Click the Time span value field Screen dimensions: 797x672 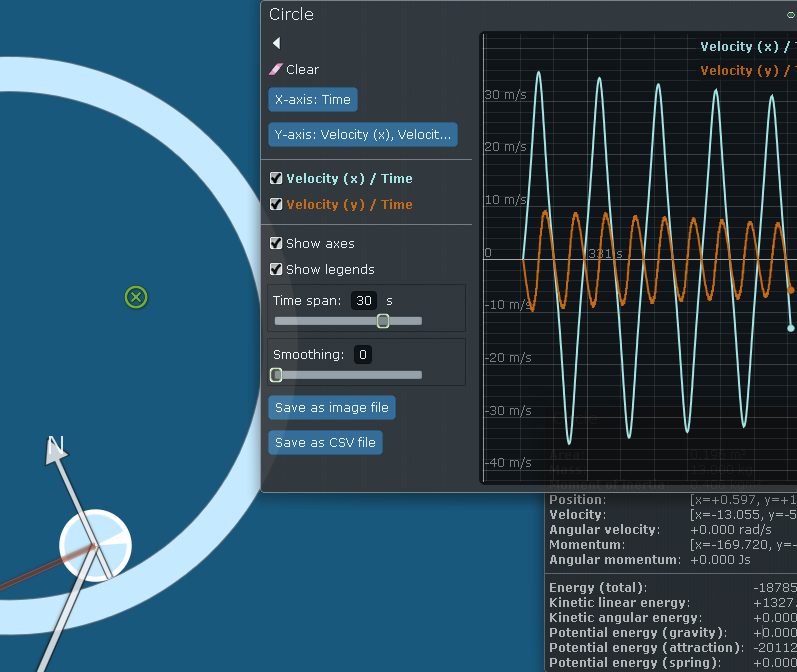pos(365,300)
